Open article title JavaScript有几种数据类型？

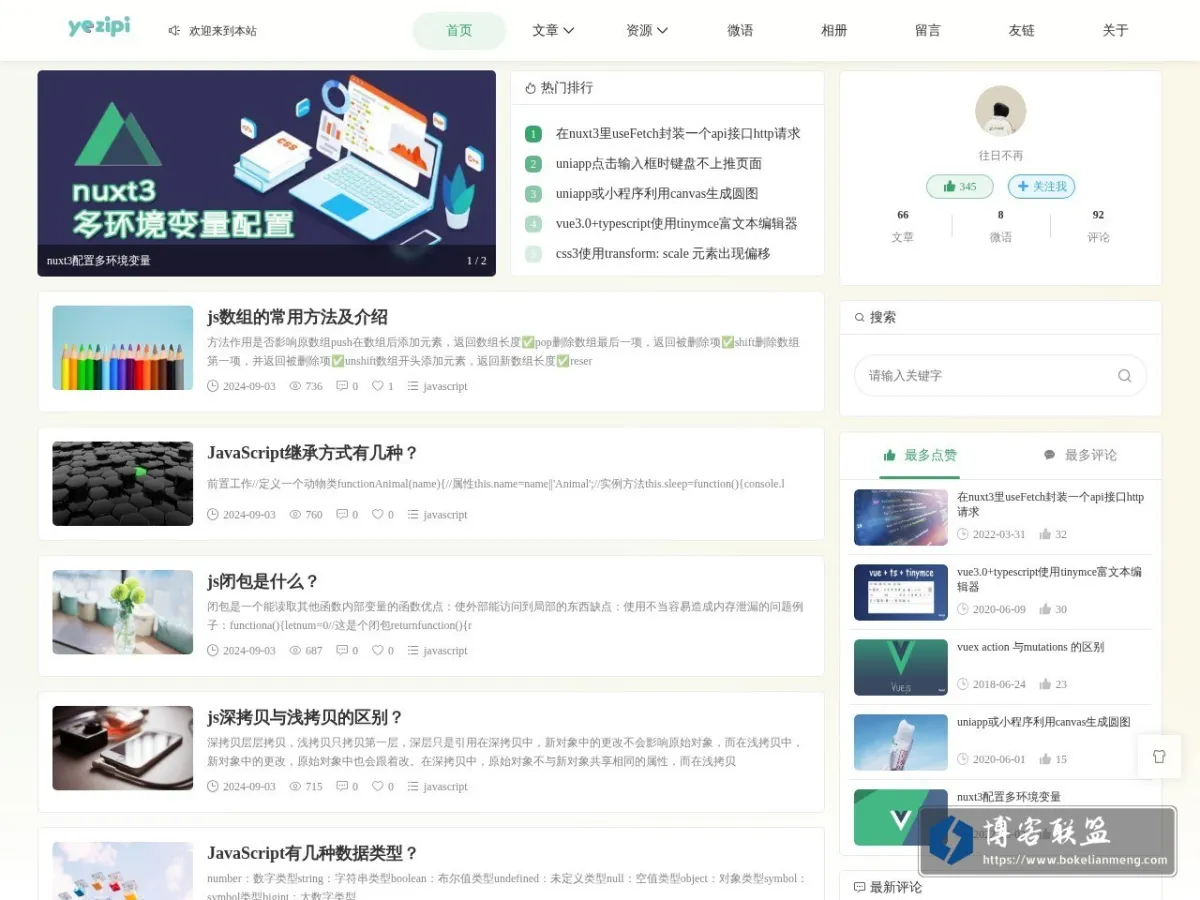coord(313,854)
